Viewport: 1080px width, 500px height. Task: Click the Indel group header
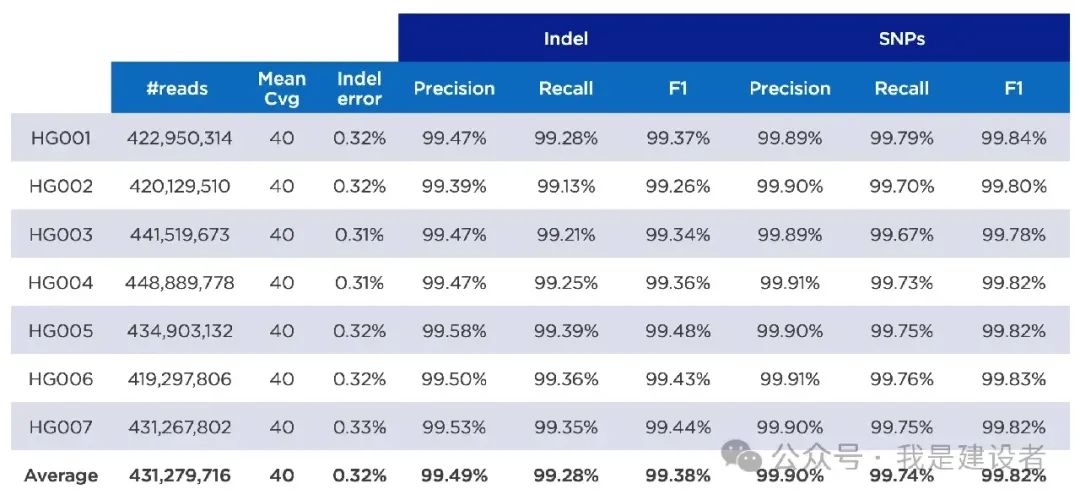point(565,39)
